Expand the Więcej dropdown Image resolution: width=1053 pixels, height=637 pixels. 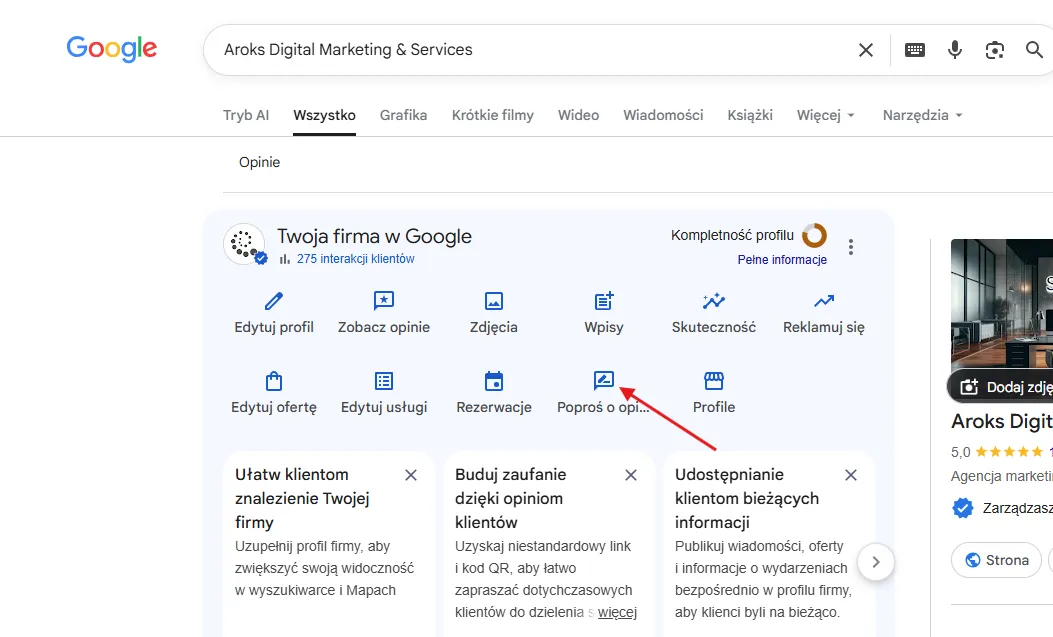point(825,115)
